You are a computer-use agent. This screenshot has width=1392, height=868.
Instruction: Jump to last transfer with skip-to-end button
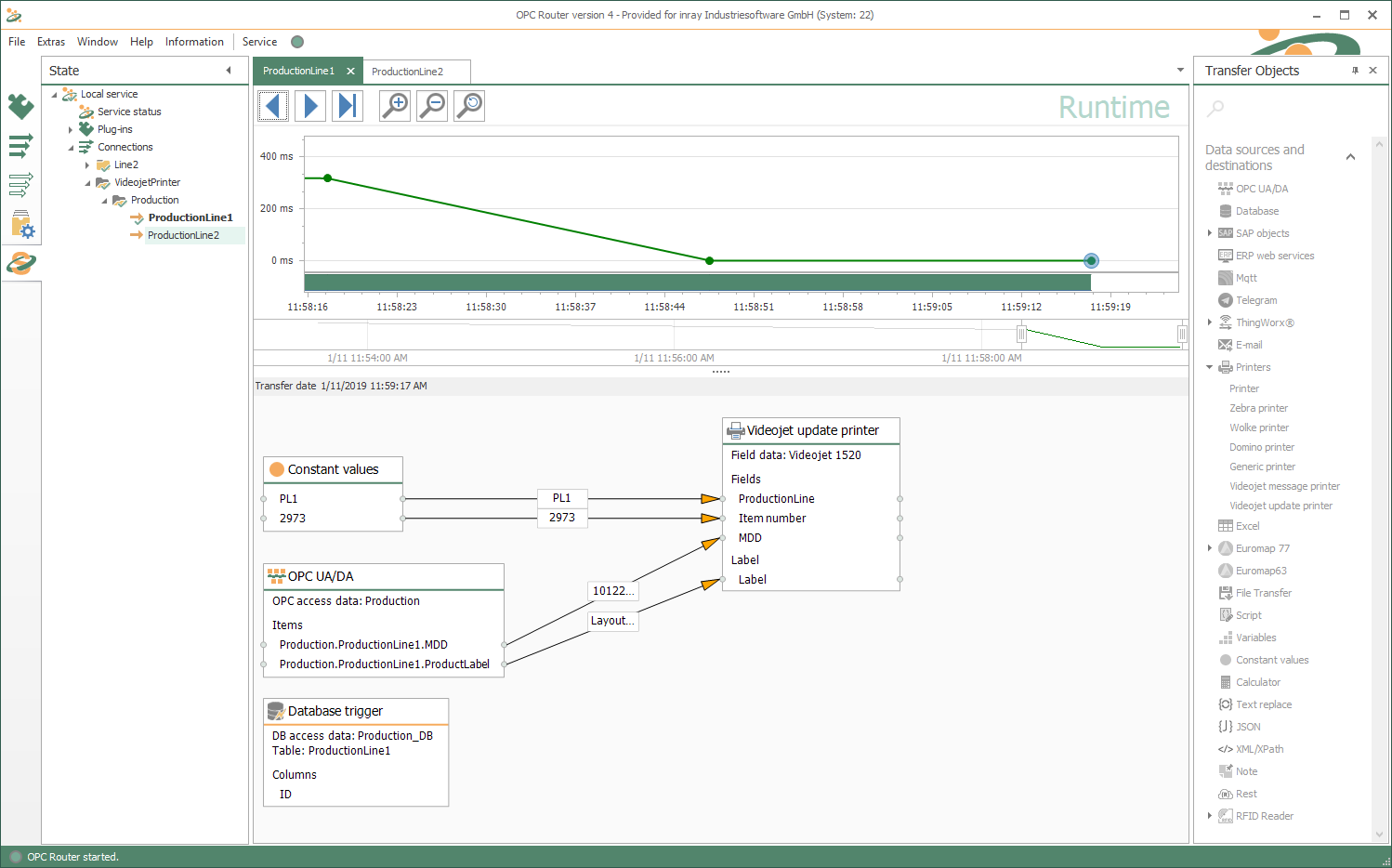point(348,106)
